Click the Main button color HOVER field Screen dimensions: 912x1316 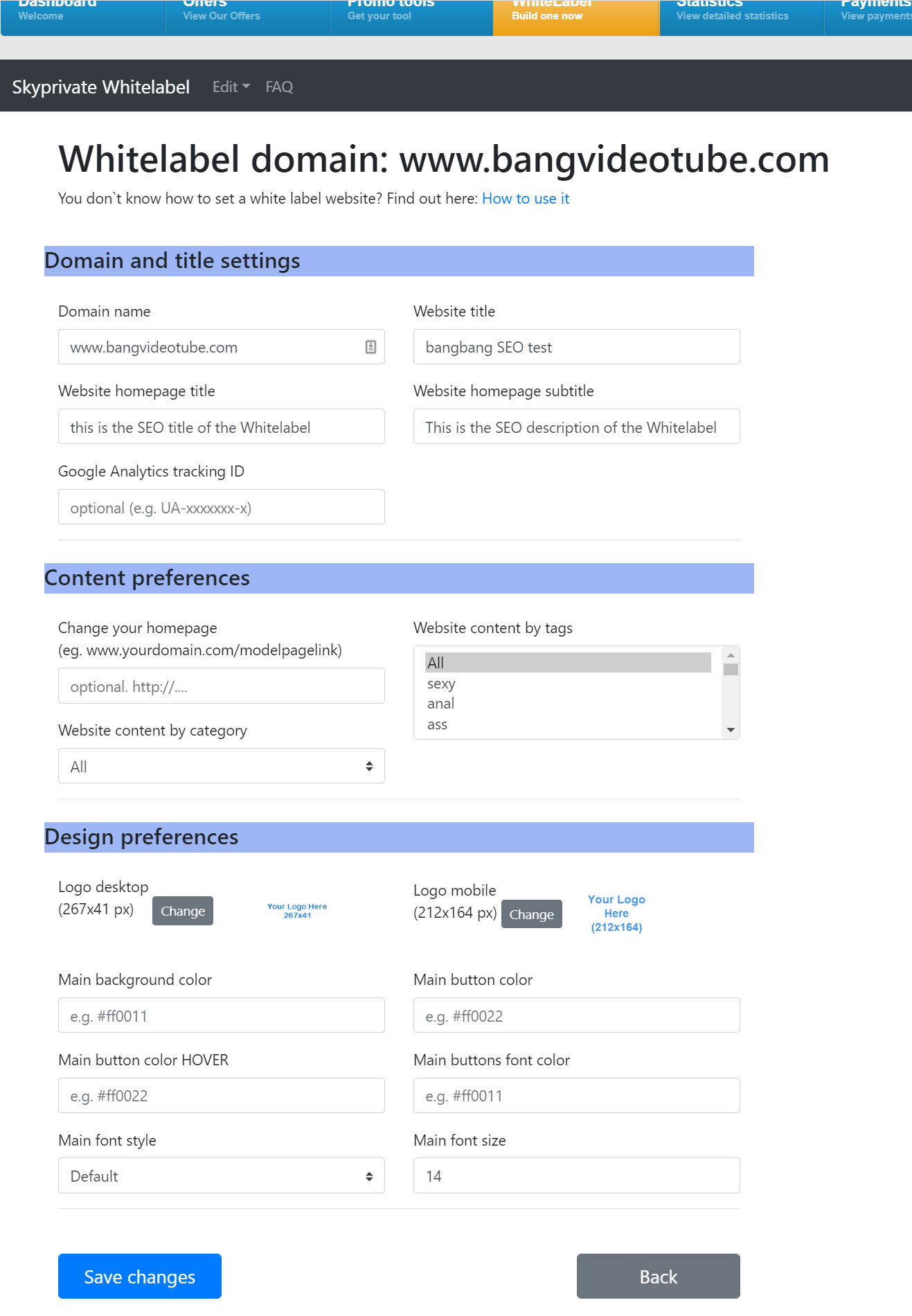click(222, 1096)
